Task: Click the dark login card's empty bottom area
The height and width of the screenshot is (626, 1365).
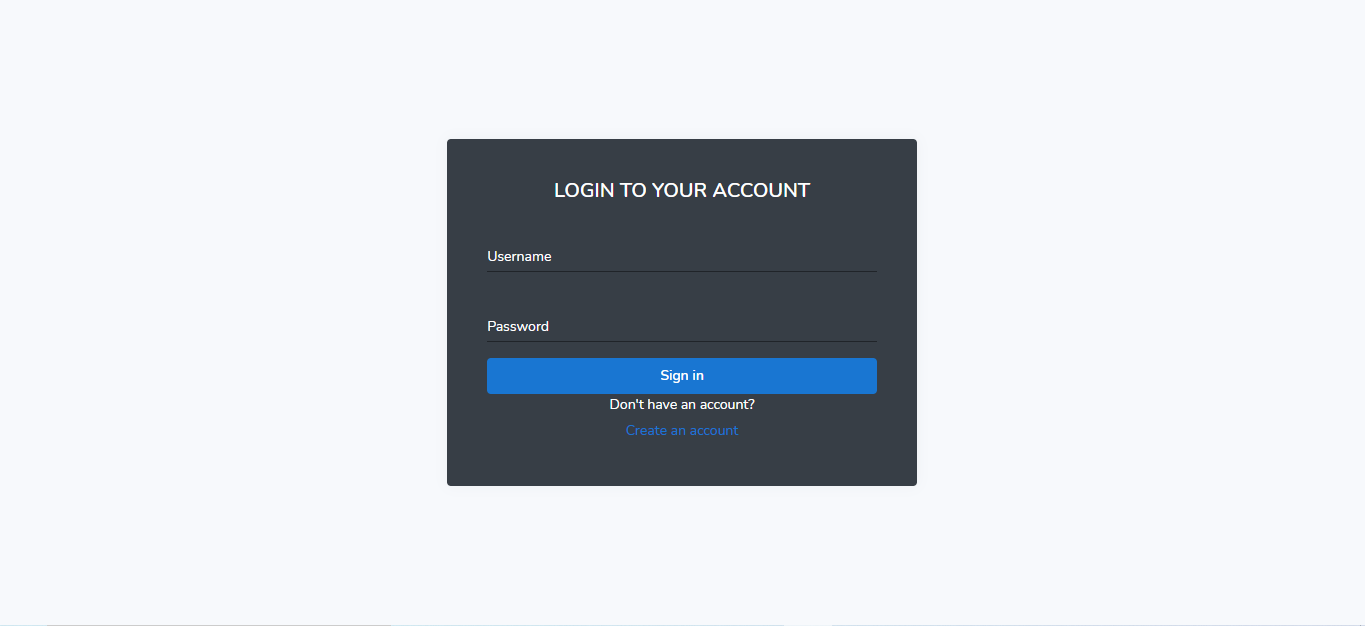Action: point(682,463)
